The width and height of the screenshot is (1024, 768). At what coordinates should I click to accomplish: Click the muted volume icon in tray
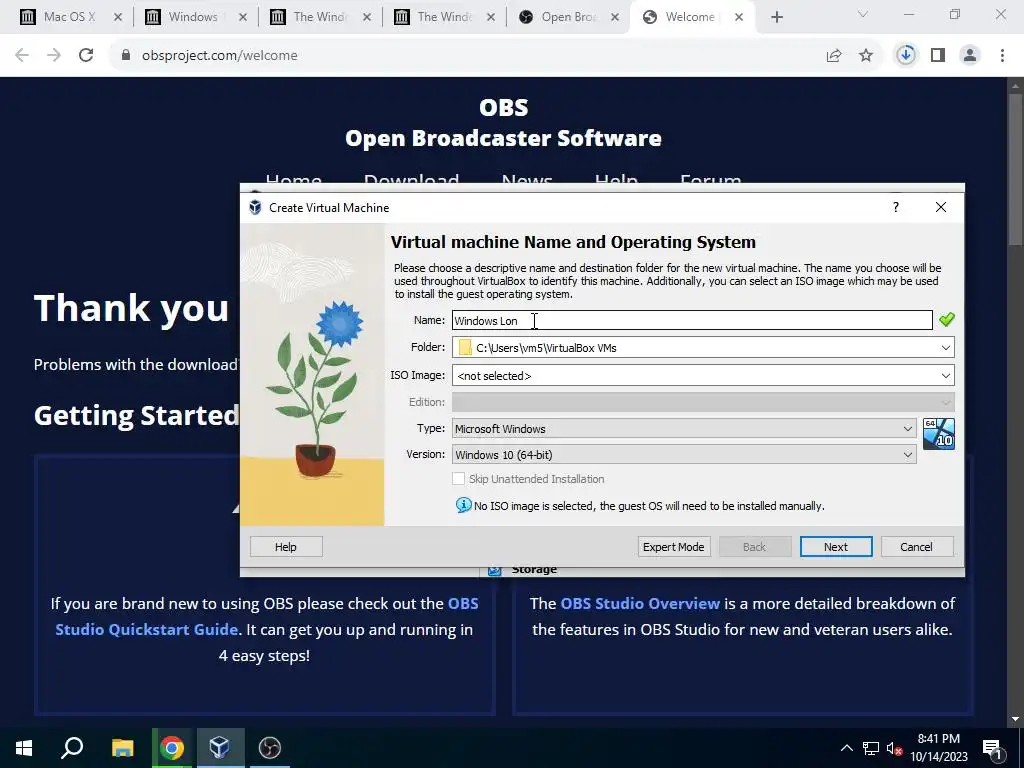pyautogui.click(x=894, y=748)
